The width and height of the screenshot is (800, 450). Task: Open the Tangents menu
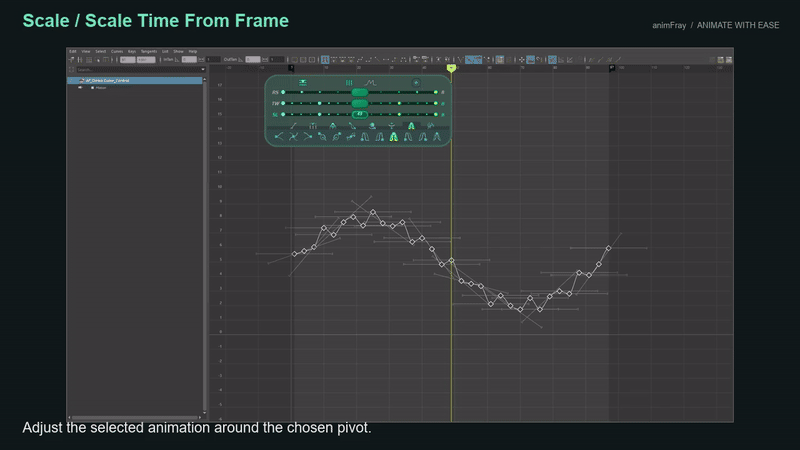click(148, 52)
